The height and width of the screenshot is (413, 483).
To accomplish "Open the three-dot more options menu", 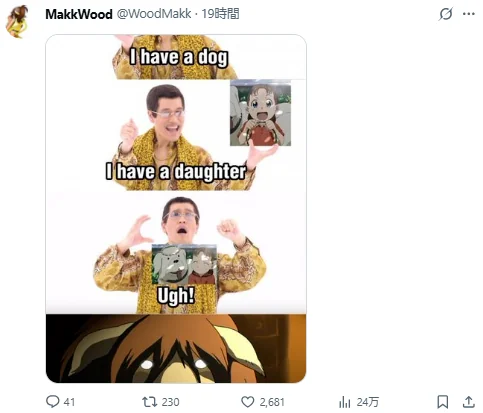I will click(469, 14).
